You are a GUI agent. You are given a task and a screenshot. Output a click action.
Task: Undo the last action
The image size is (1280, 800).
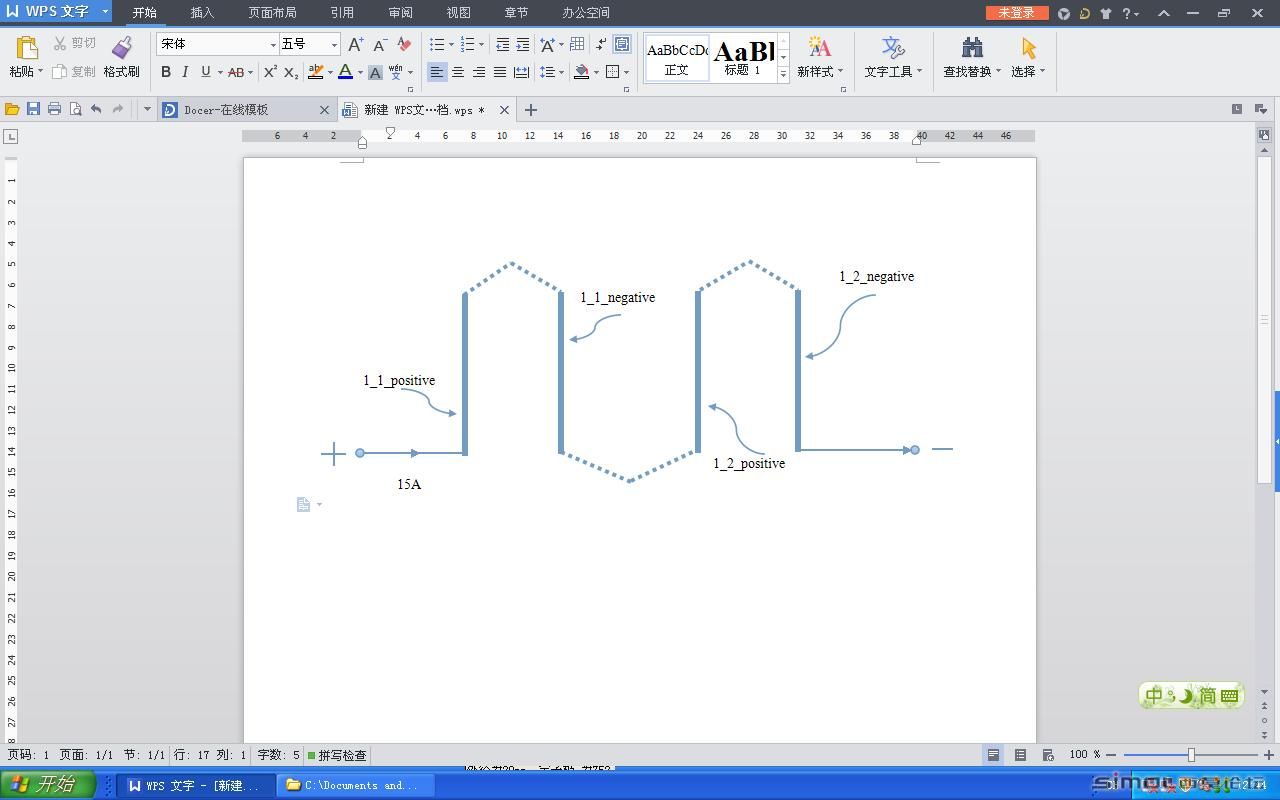click(x=96, y=109)
